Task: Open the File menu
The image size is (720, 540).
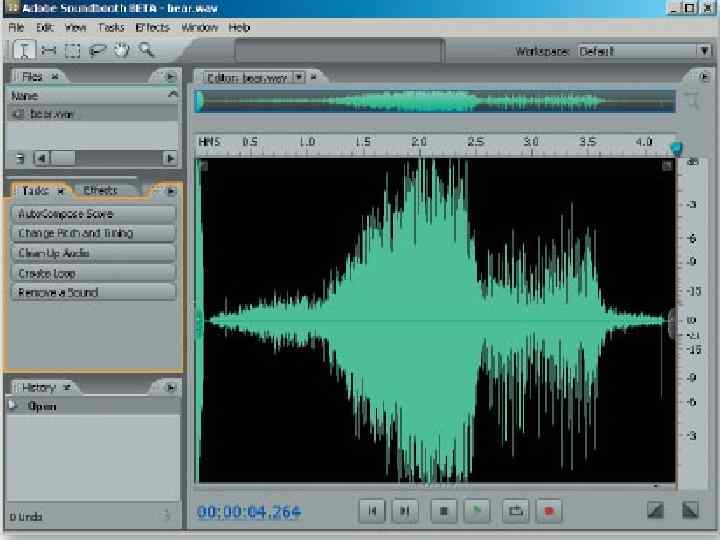Action: (16, 28)
